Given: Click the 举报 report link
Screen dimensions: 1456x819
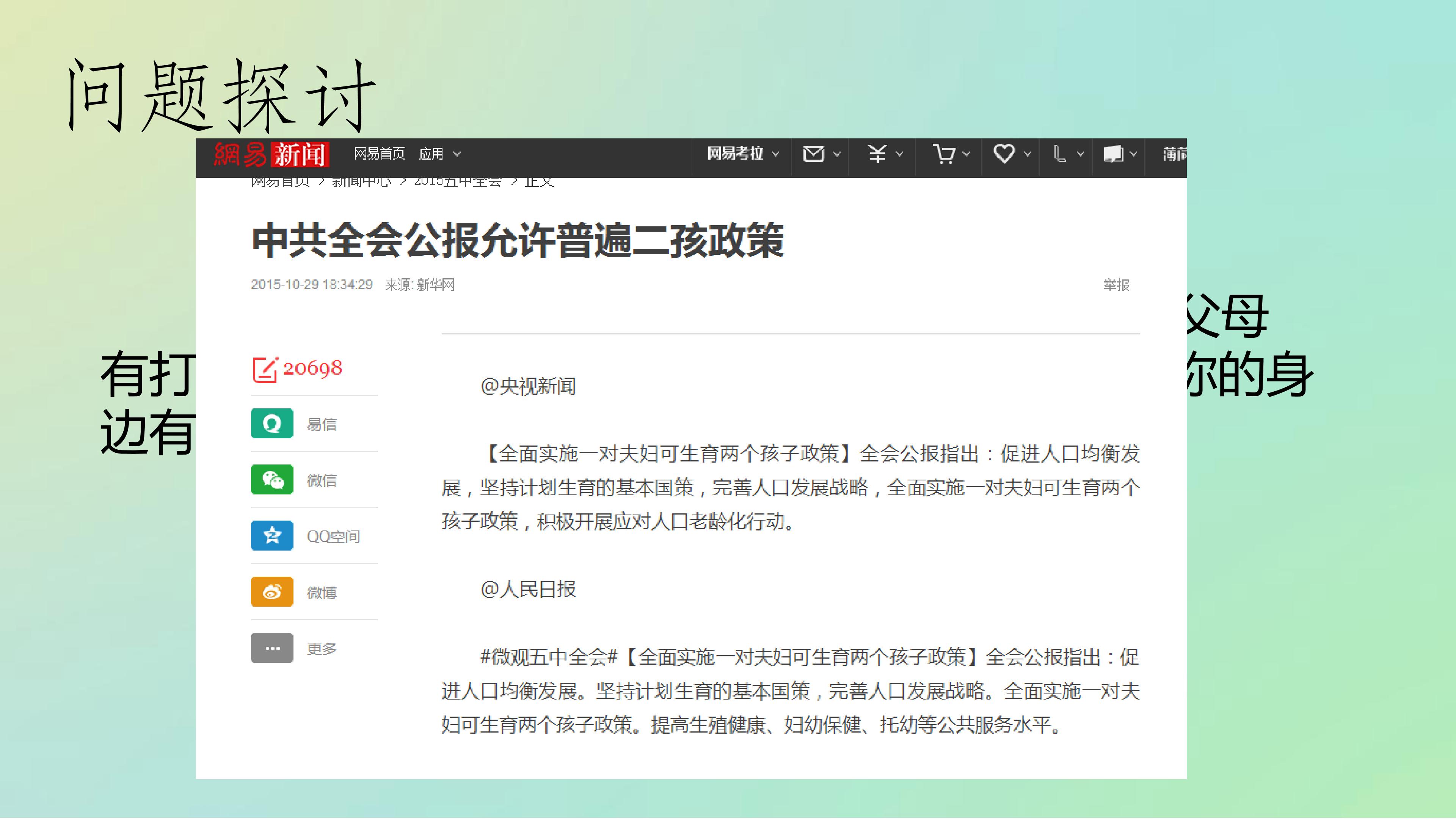Looking at the screenshot, I should pyautogui.click(x=1116, y=285).
